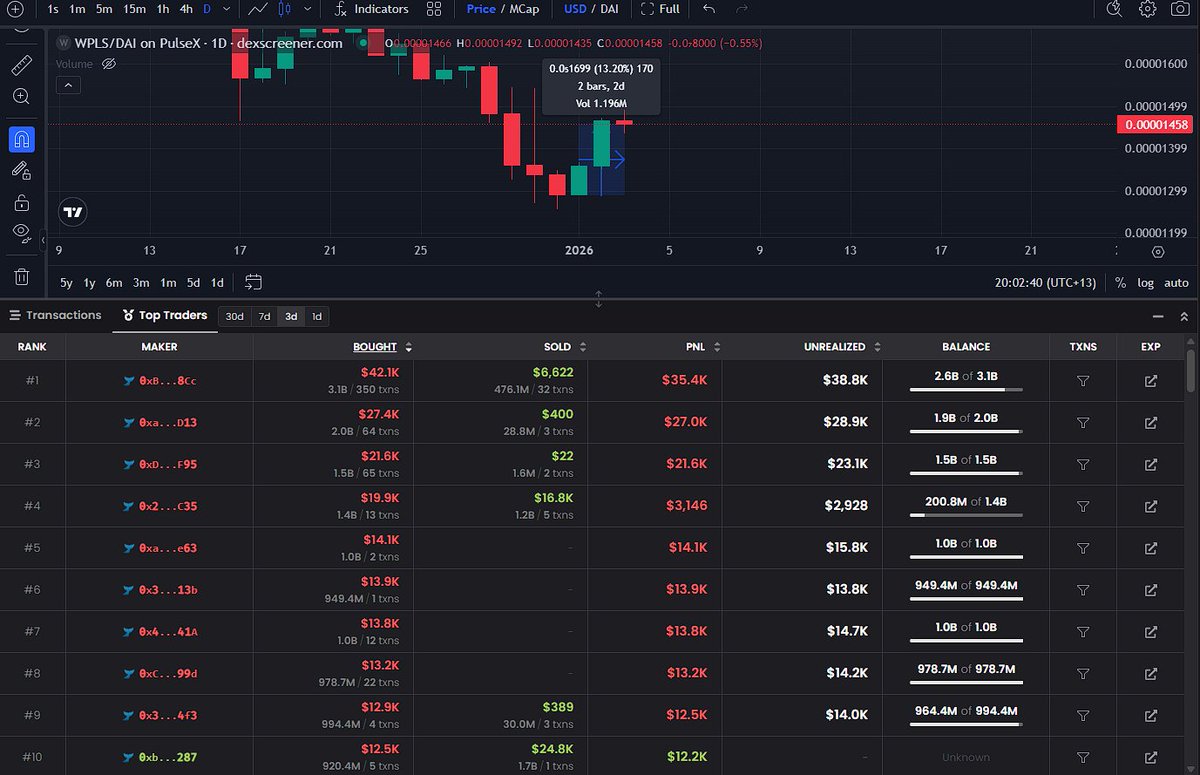This screenshot has width=1200, height=775.
Task: Collapse the indicator legend chevron
Action: pos(68,86)
